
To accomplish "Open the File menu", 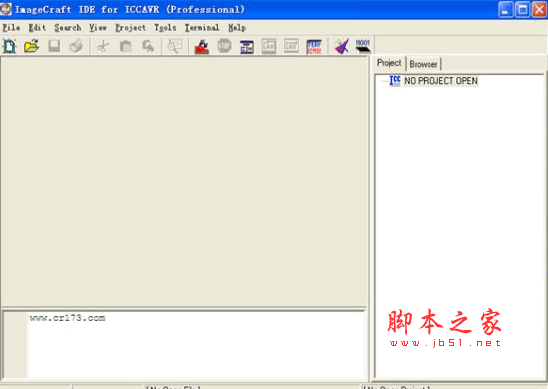I will [11, 28].
